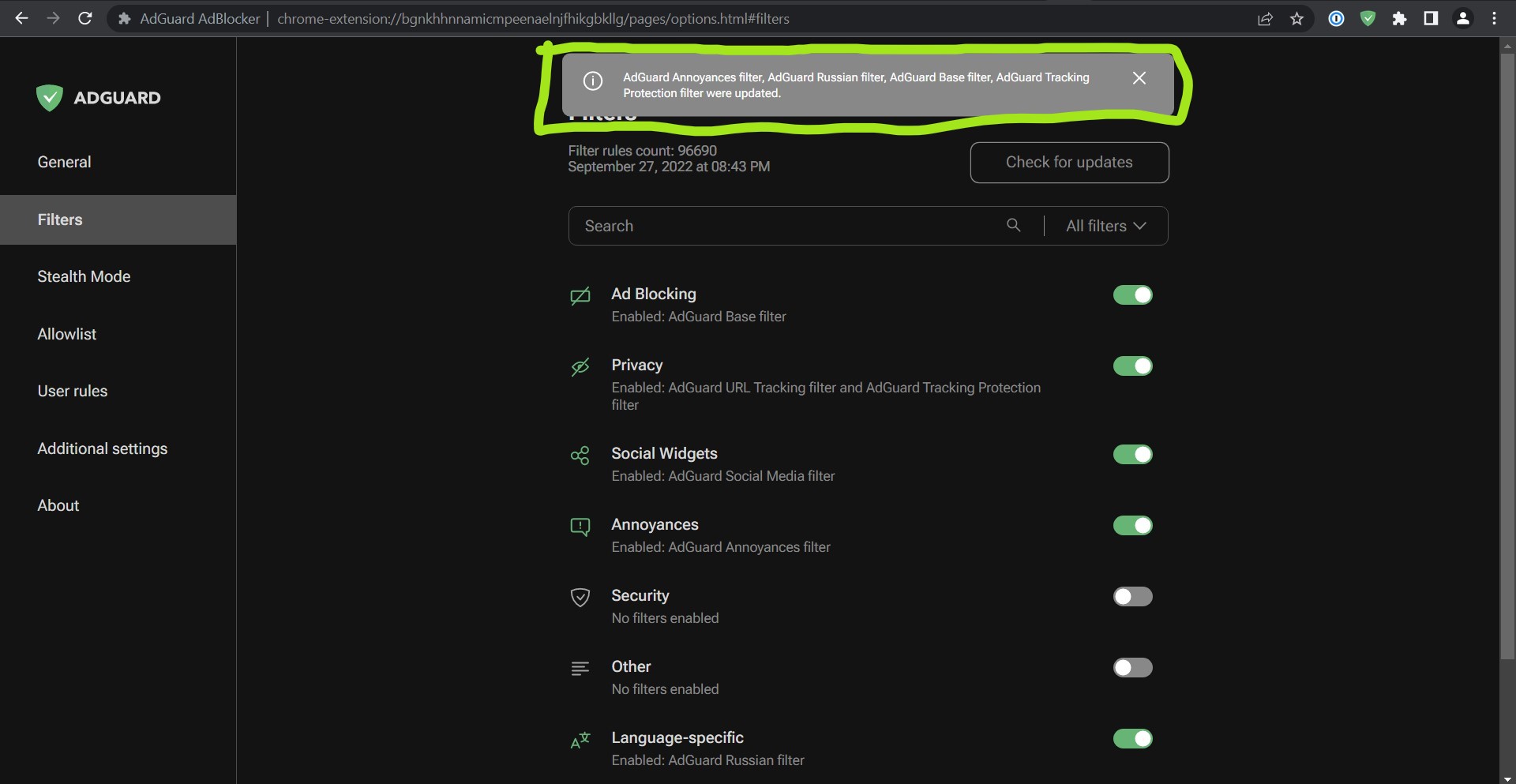1516x784 pixels.
Task: Click the AdGuard shield logo
Action: click(49, 98)
